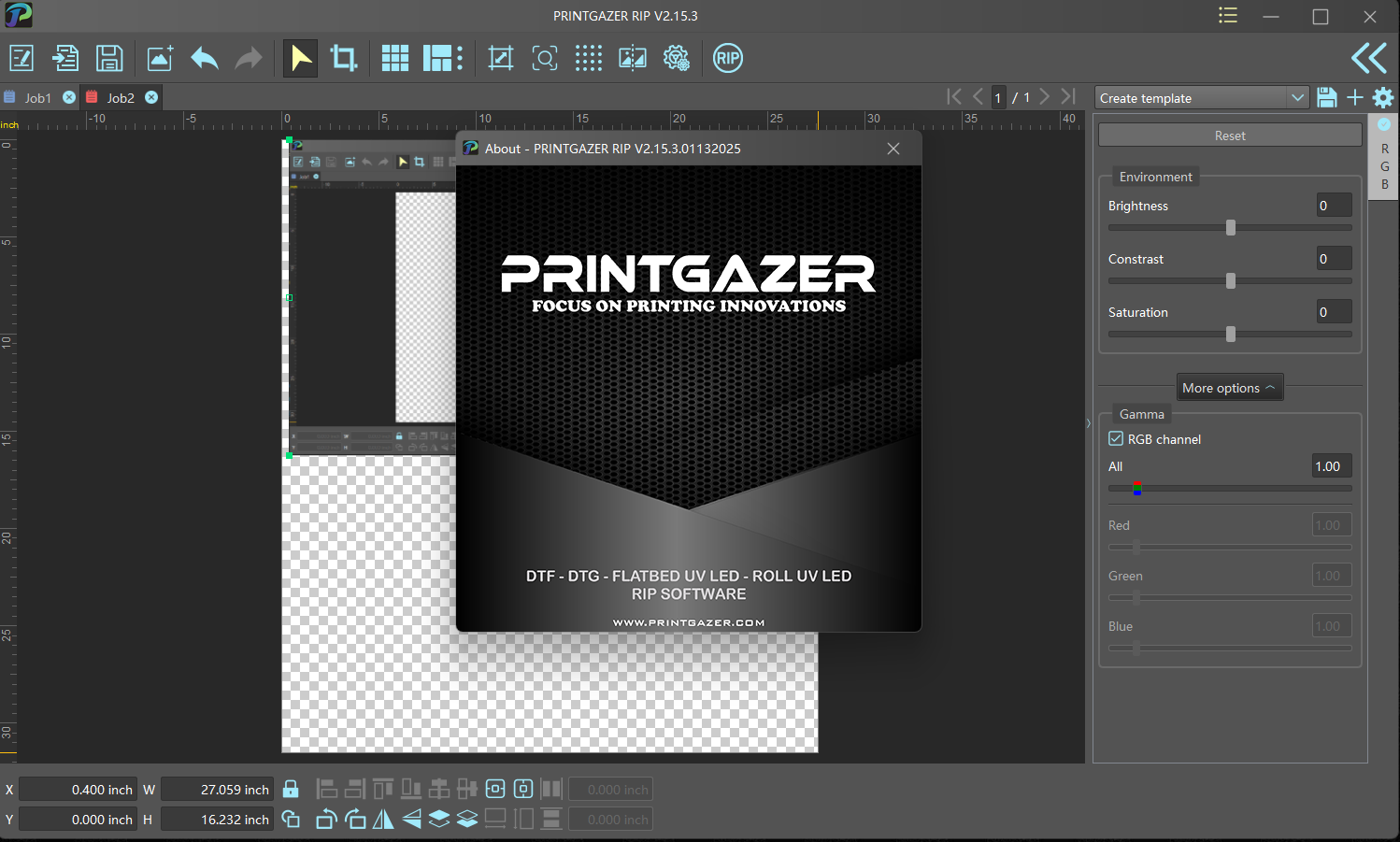Flip the image vertically
Image resolution: width=1400 pixels, height=842 pixels.
pyautogui.click(x=411, y=820)
